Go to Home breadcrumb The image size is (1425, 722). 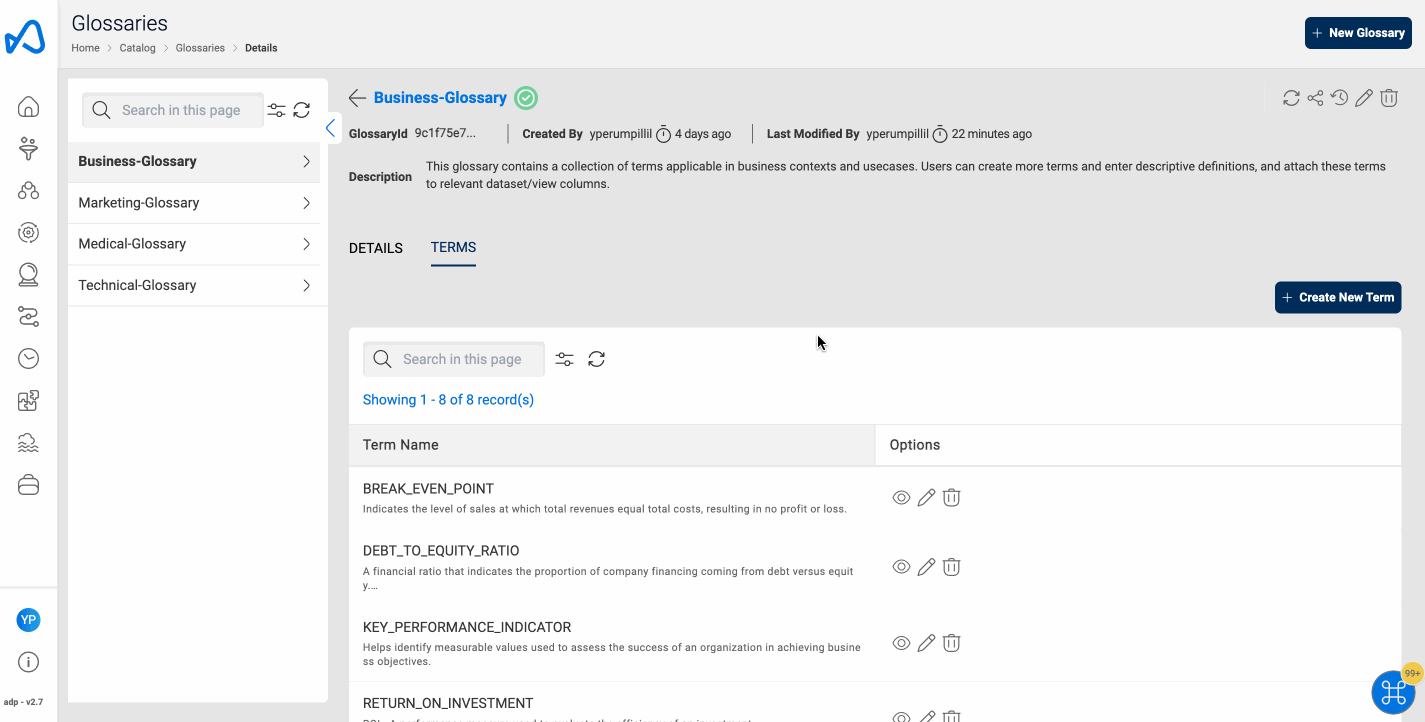coord(85,48)
